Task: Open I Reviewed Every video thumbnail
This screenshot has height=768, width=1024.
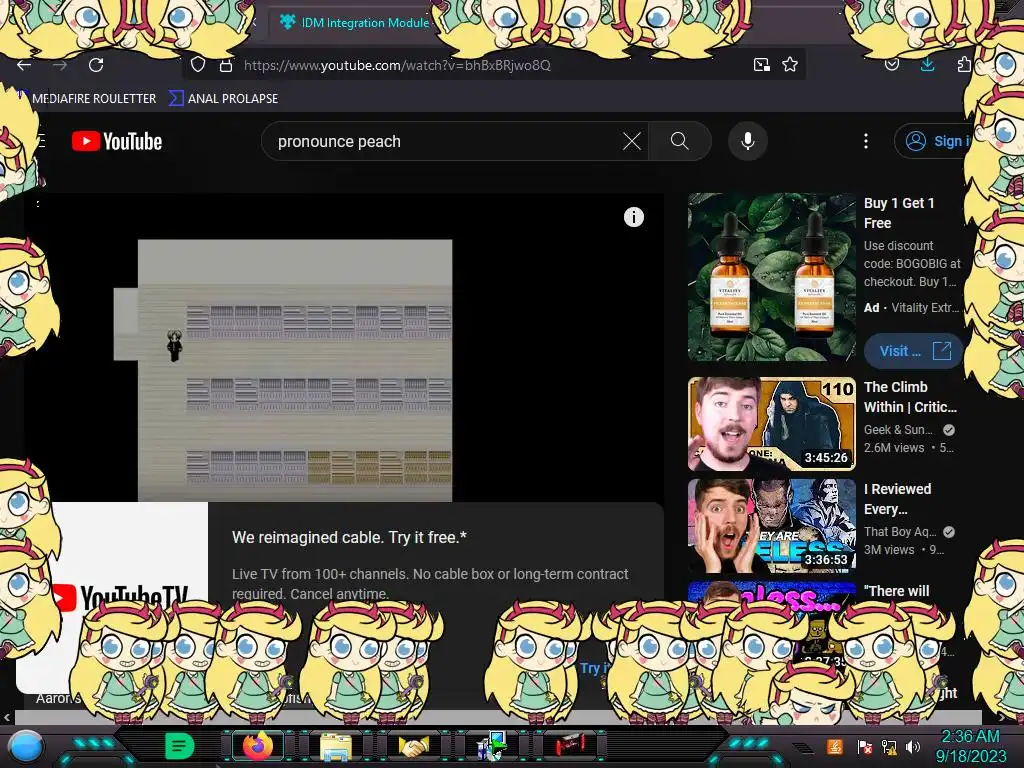Action: click(x=771, y=526)
